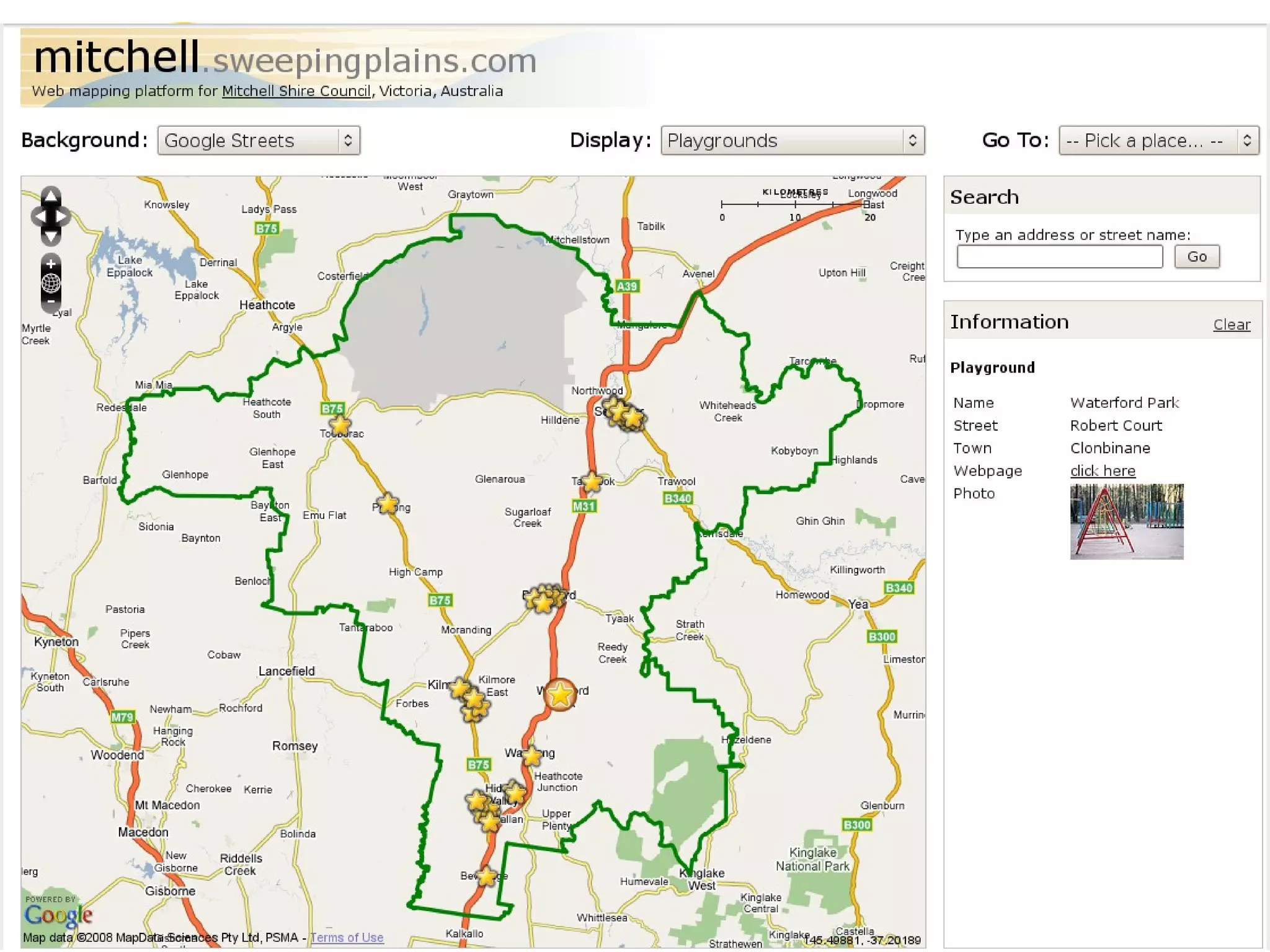Click the mitchell.sweepingplains.com site title
The width and height of the screenshot is (1270, 952).
tap(285, 58)
